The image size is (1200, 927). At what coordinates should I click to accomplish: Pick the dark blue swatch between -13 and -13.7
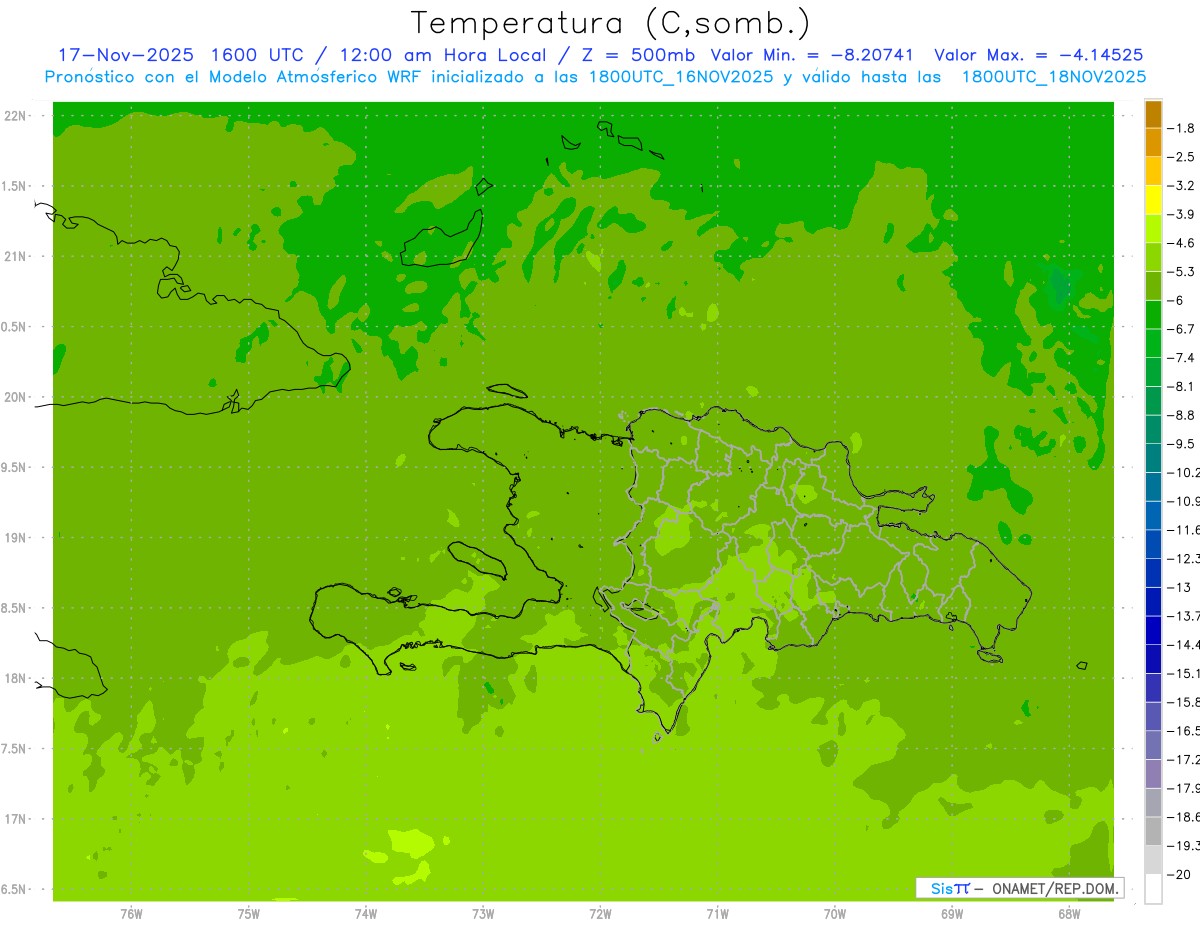[1153, 602]
